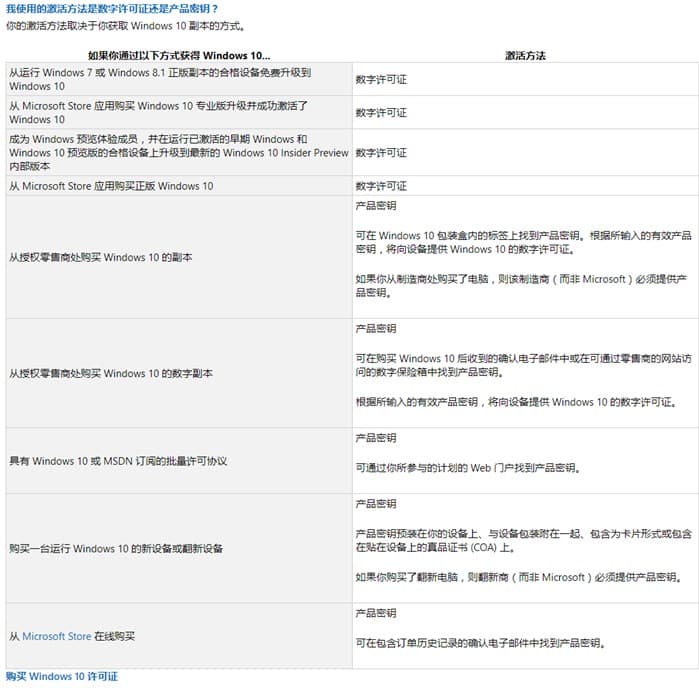The image size is (699, 688).
Task: Click the row 购买一台运行 Windows 10 的新设备或翻新设备
Action: [179, 548]
